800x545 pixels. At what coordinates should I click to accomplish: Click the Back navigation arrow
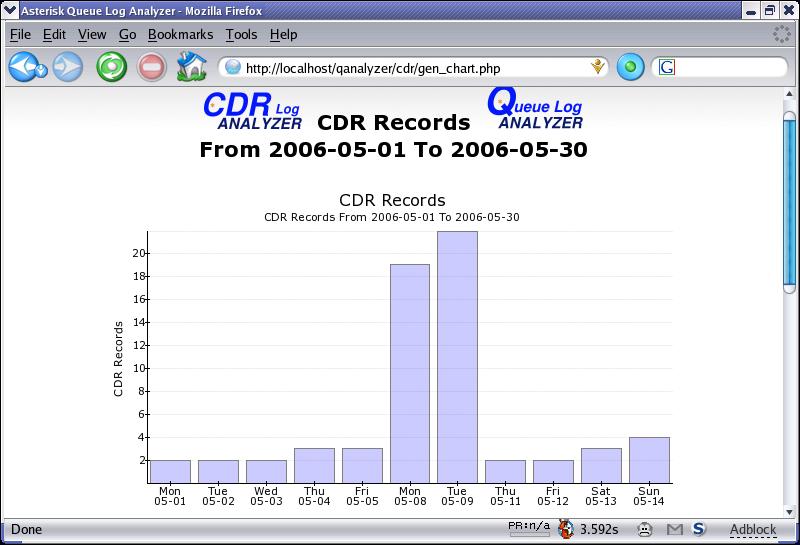click(x=25, y=68)
